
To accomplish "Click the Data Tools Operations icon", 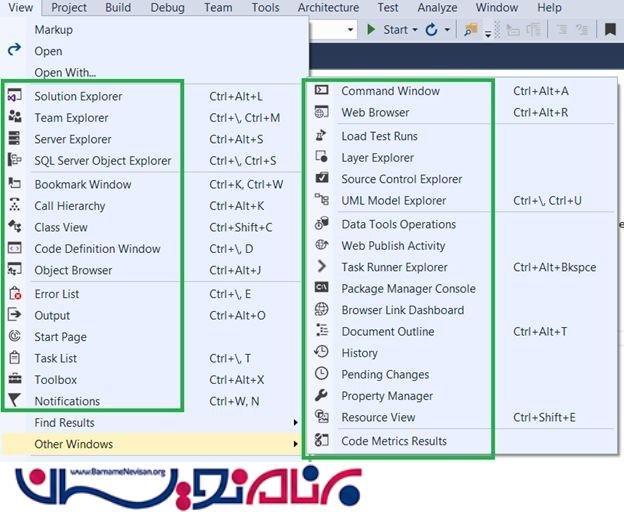I will (x=322, y=223).
